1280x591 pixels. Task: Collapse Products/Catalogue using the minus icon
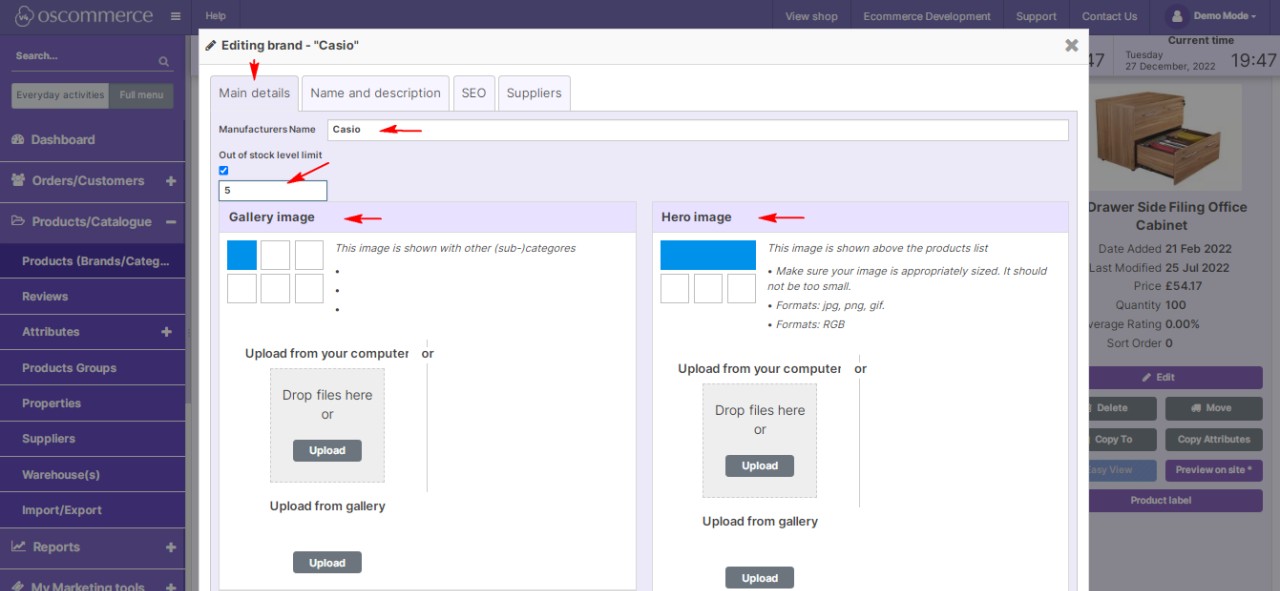[x=170, y=222]
